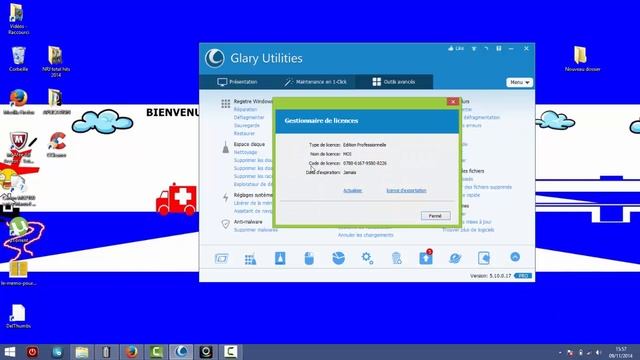This screenshot has height=360, width=640.
Task: Open Firefox from the taskbar
Action: (131, 352)
